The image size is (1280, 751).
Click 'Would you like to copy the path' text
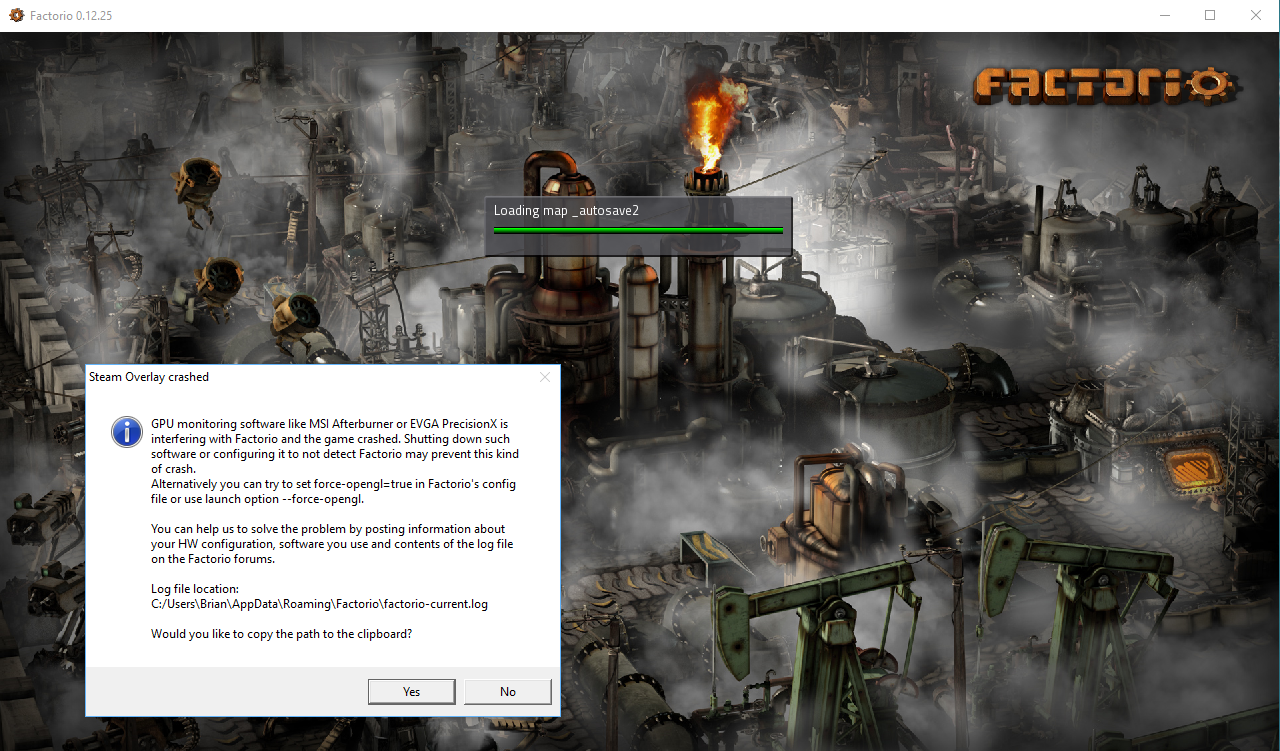[281, 634]
